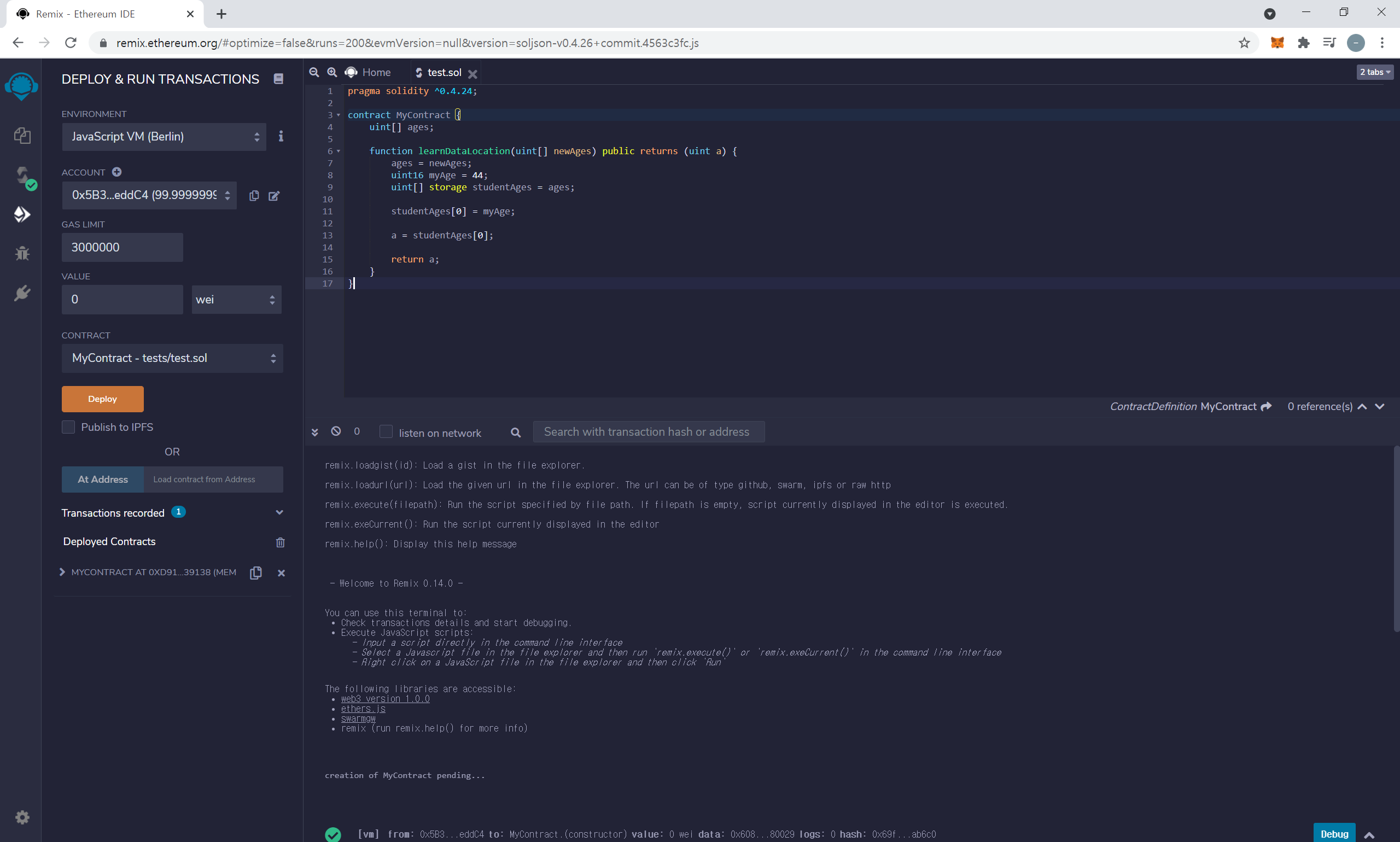1400x842 pixels.
Task: Open the wei value unit dropdown
Action: [236, 300]
